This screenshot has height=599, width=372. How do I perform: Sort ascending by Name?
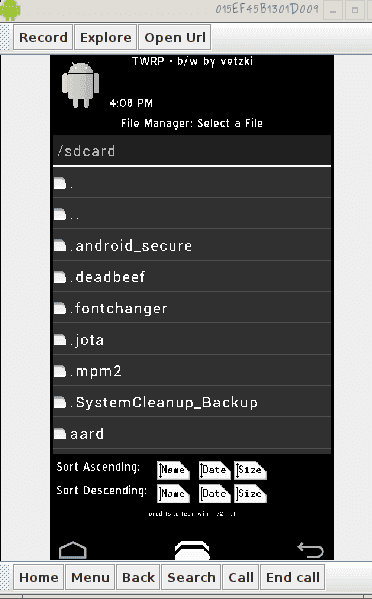173,470
